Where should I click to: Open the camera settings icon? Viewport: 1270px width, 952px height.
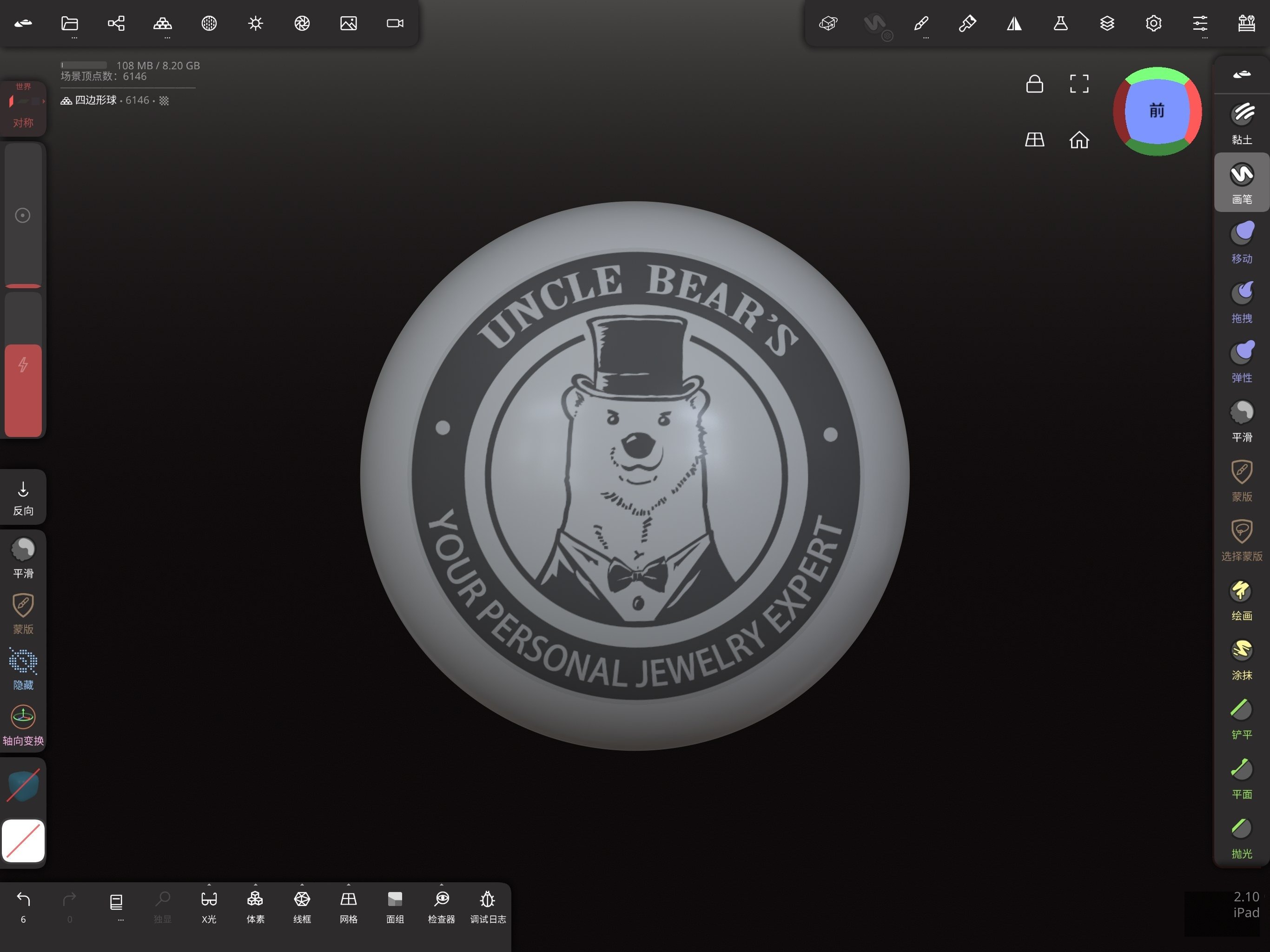coord(395,24)
